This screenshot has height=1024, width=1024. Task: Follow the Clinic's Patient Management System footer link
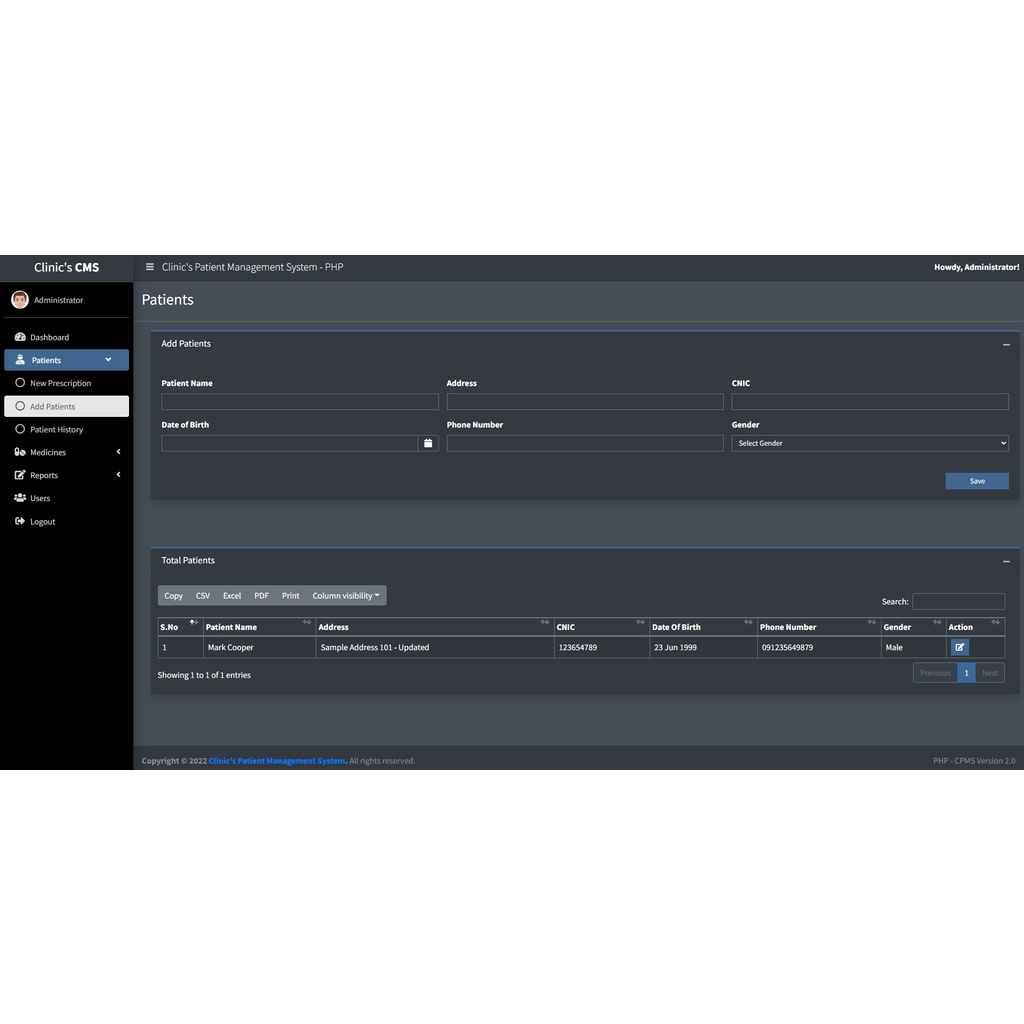click(x=277, y=761)
